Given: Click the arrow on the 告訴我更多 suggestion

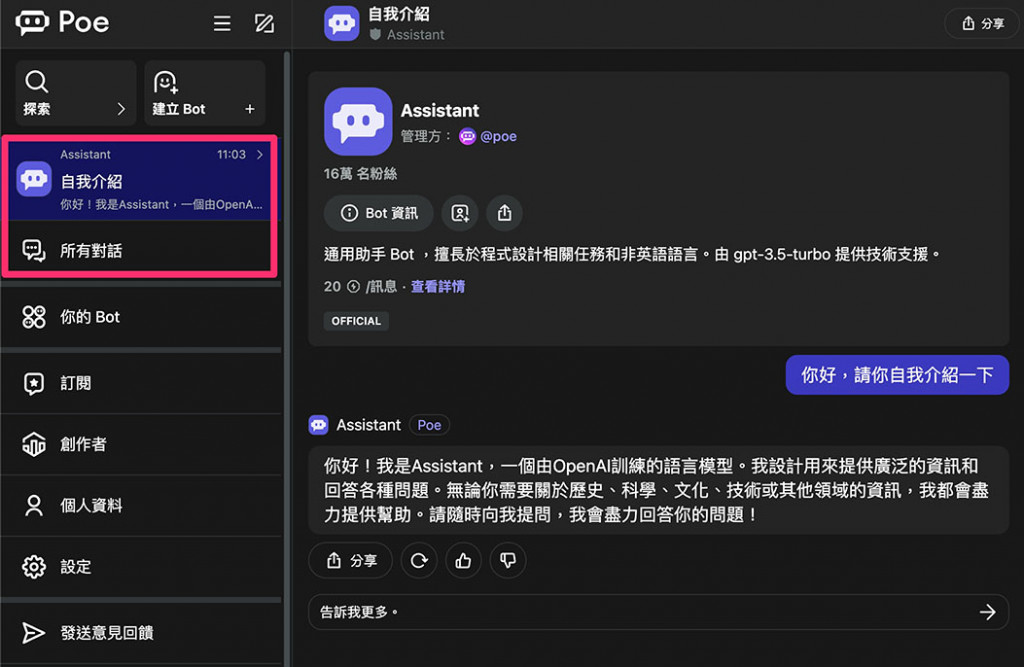Looking at the screenshot, I should coord(987,612).
